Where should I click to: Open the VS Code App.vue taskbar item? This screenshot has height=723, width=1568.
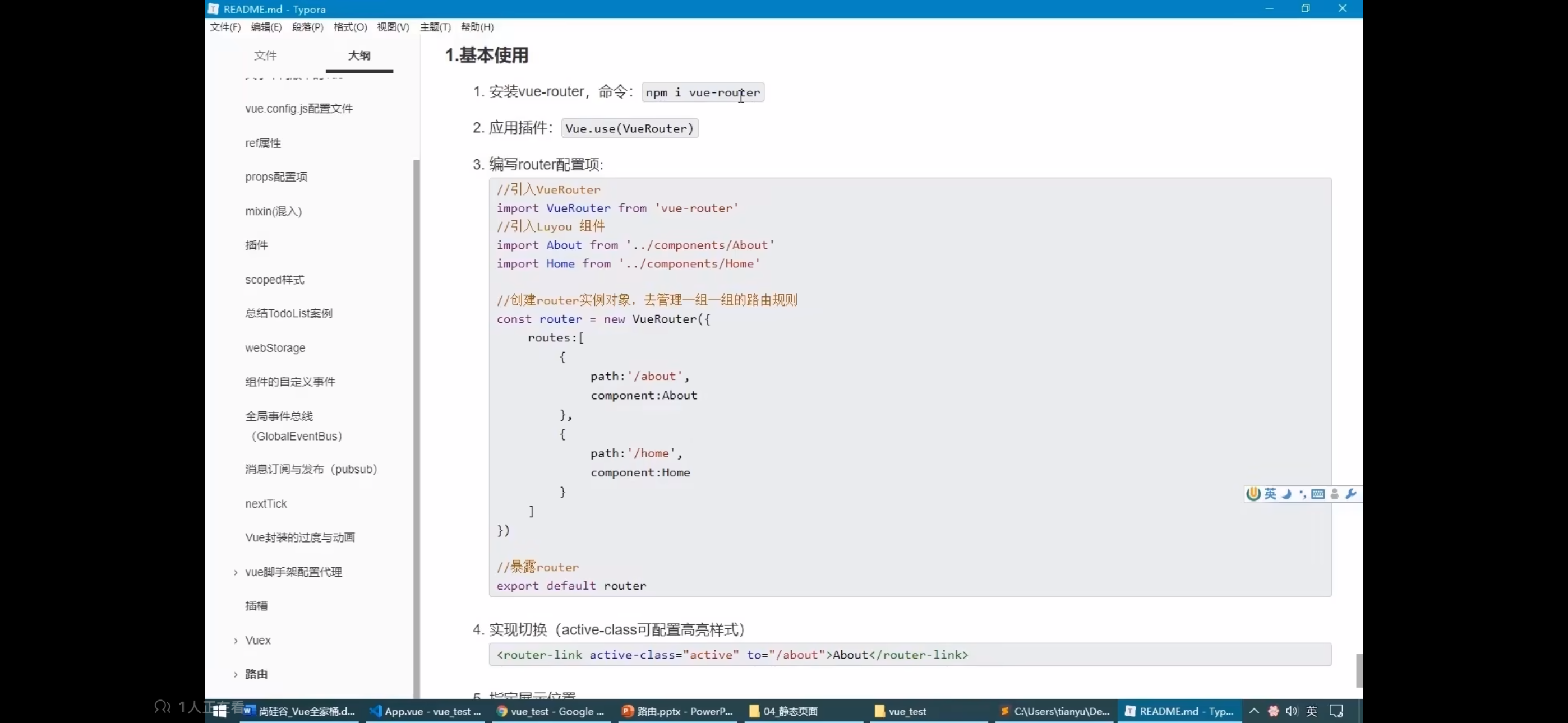pos(426,711)
